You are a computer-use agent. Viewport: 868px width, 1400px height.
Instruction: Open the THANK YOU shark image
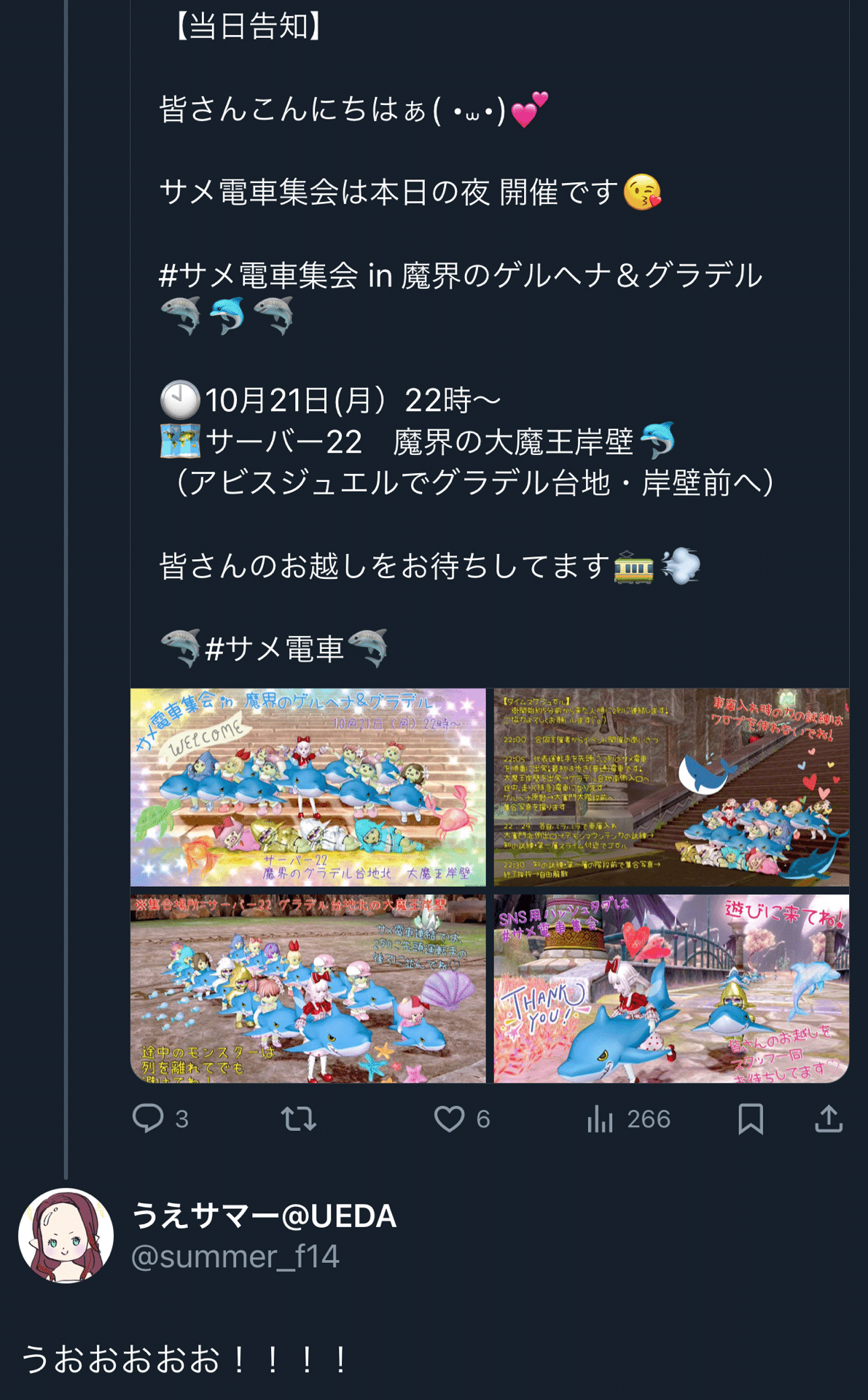coord(671,989)
